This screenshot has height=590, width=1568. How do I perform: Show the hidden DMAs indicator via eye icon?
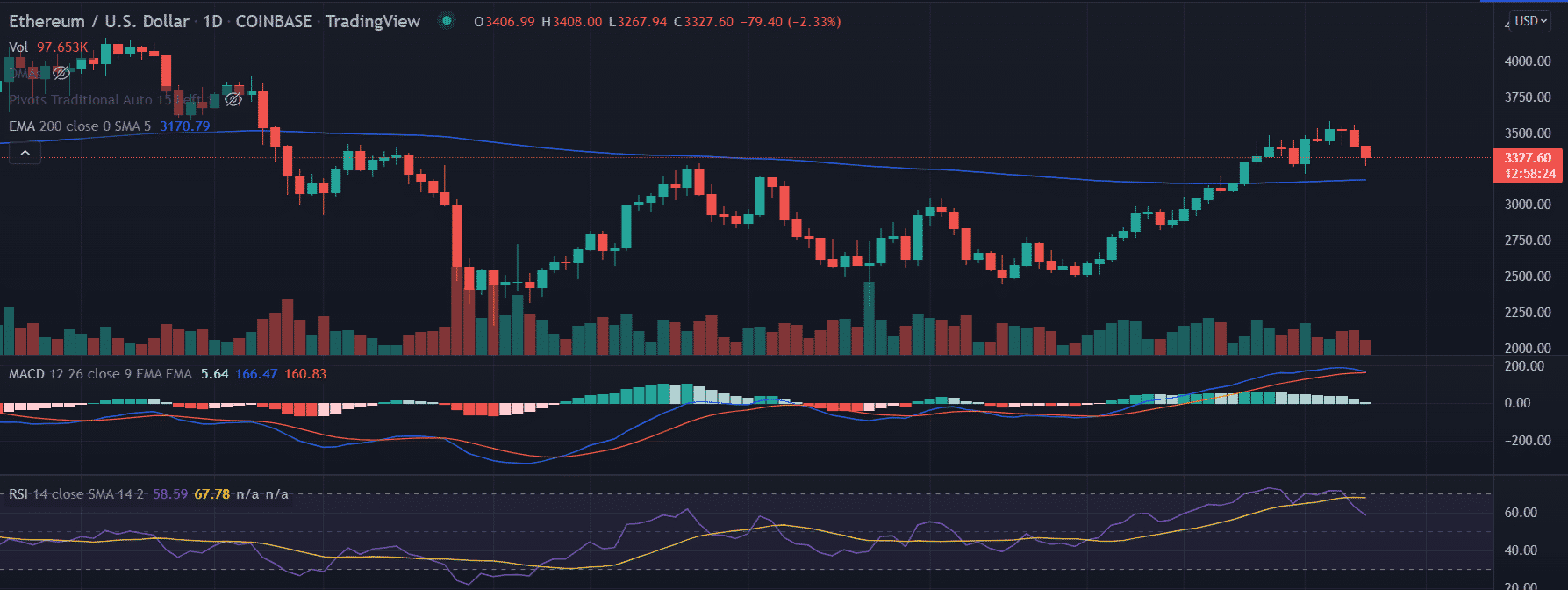[x=61, y=73]
